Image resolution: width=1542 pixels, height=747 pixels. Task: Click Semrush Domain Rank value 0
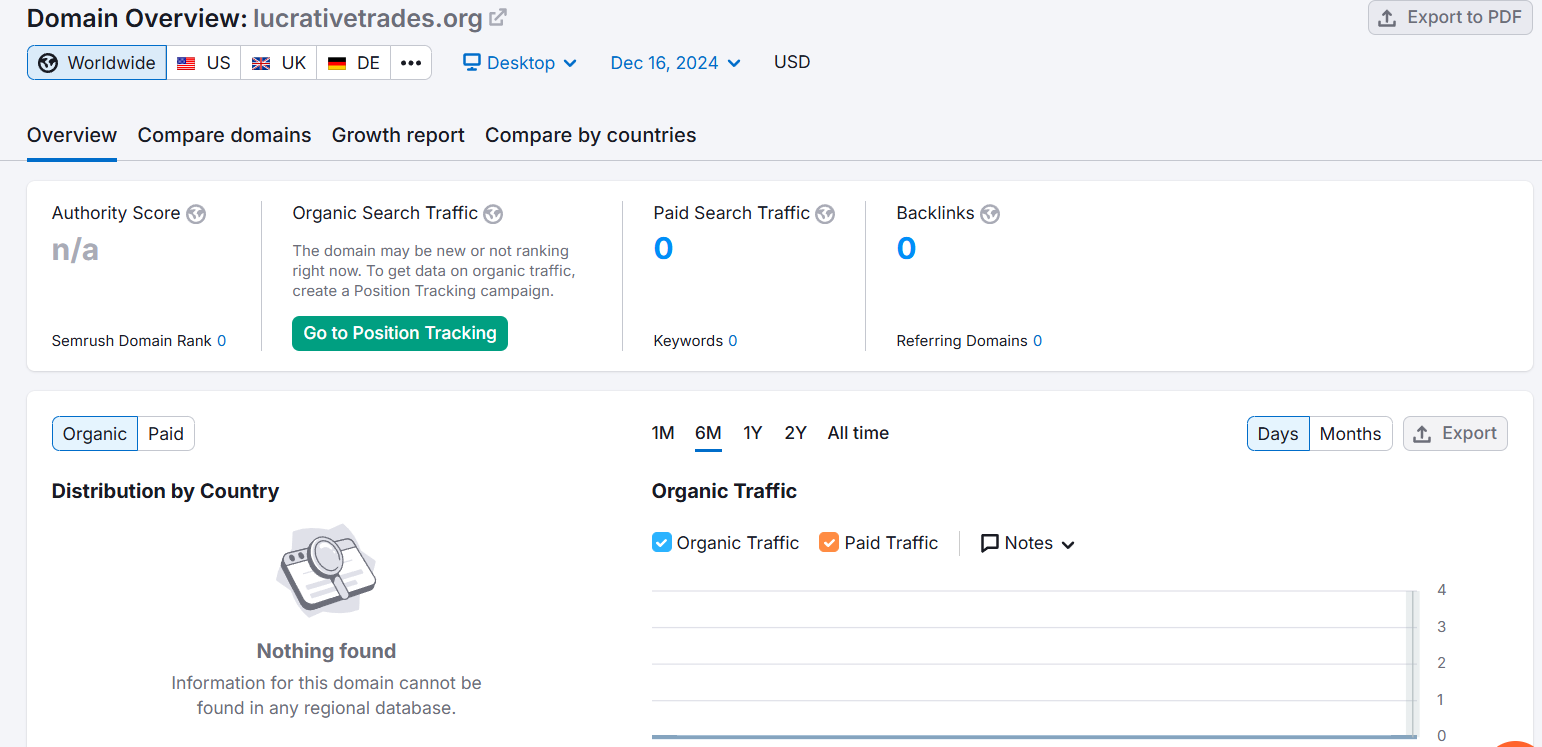[221, 341]
